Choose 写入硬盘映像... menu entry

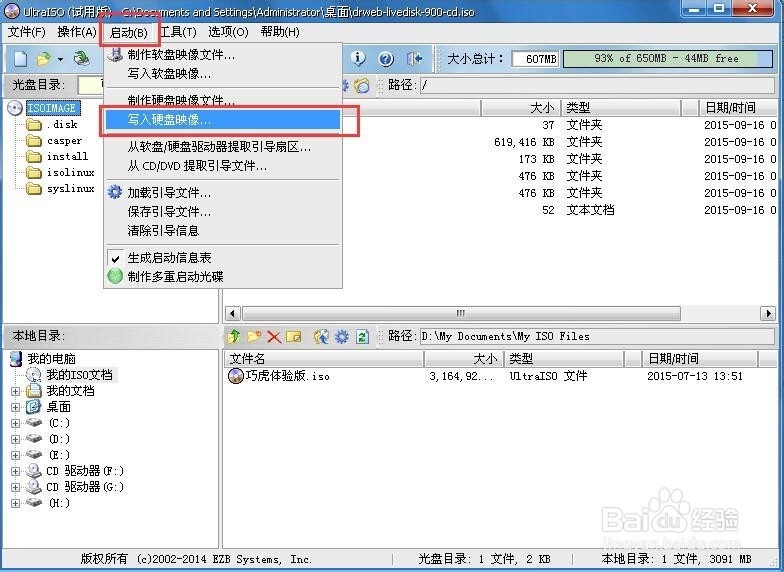point(223,120)
